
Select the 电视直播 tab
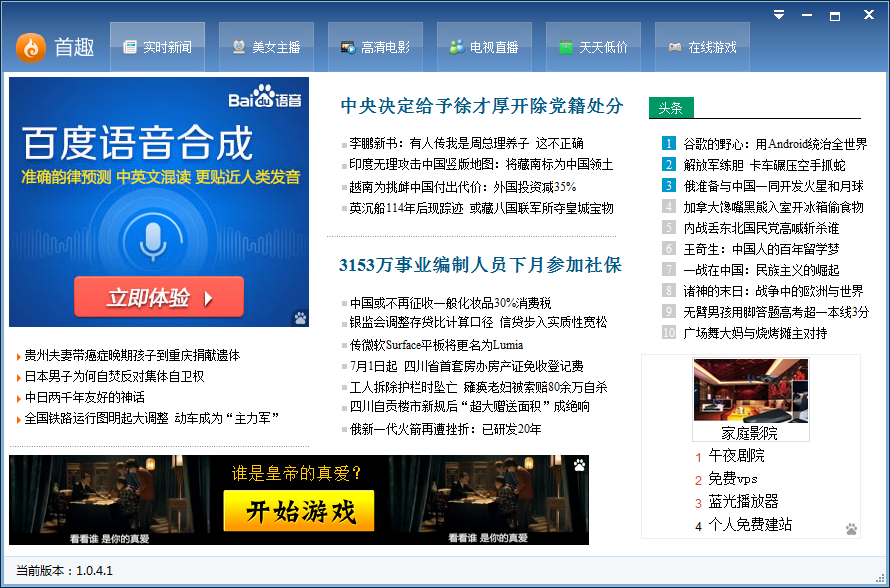point(484,47)
